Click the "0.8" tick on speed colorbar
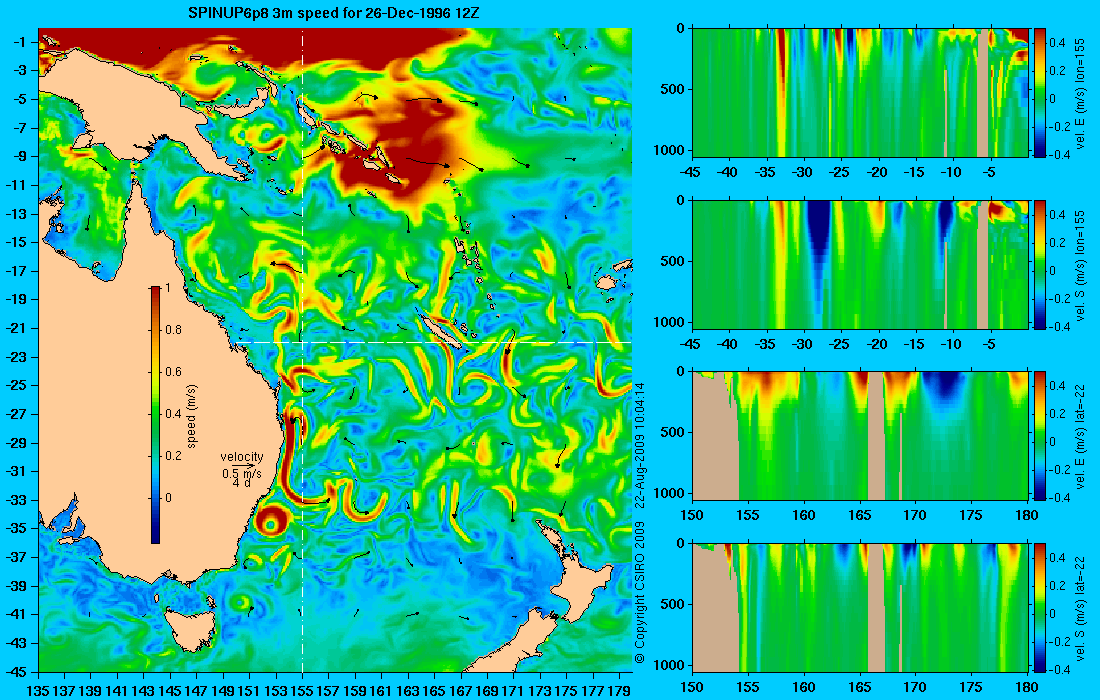The width and height of the screenshot is (1100, 700). (173, 330)
